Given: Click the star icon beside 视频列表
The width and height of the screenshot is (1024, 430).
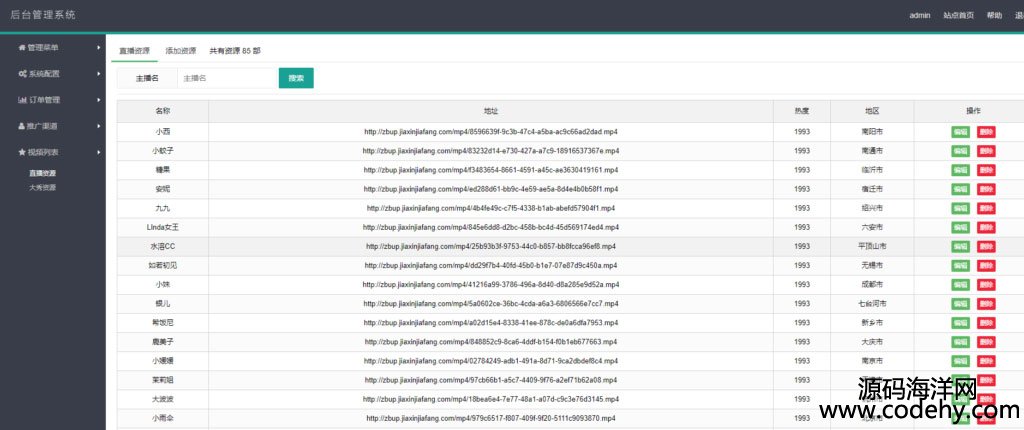Looking at the screenshot, I should pos(22,152).
